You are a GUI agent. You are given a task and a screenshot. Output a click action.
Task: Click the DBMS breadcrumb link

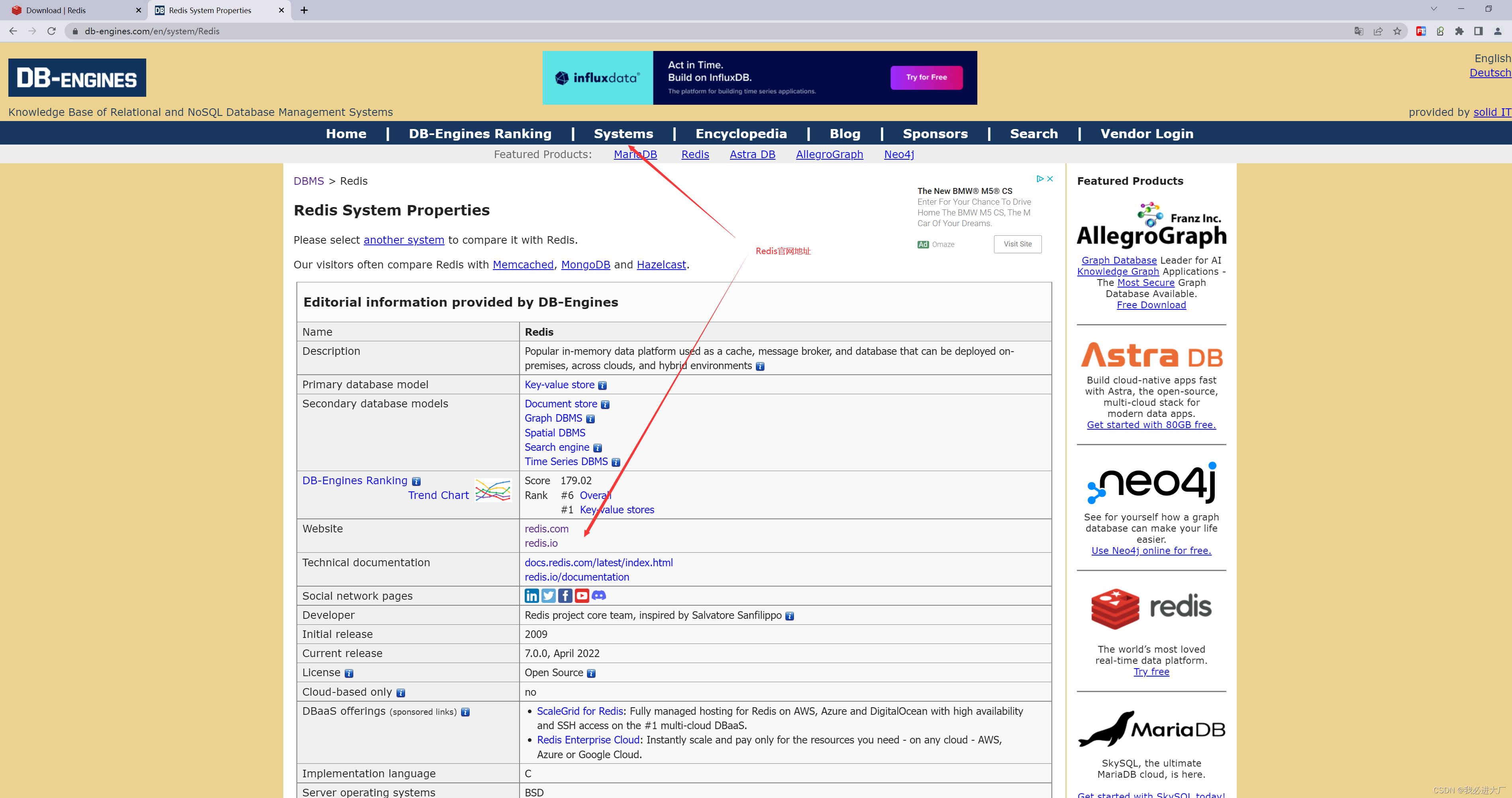309,181
